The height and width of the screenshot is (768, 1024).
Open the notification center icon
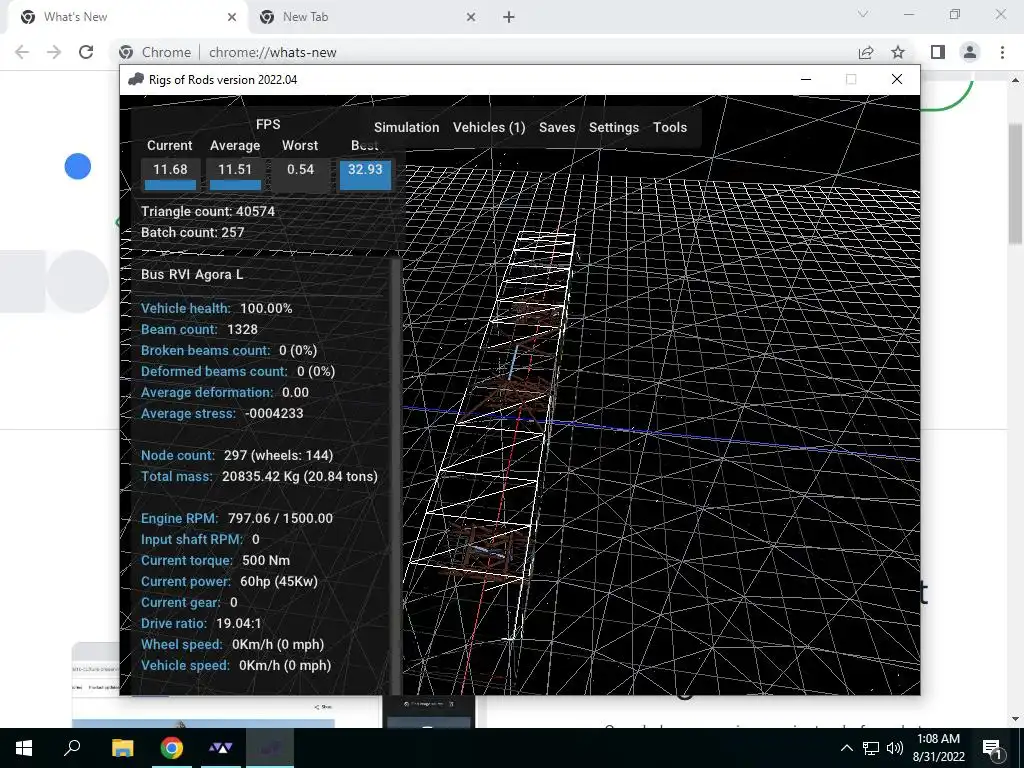992,748
